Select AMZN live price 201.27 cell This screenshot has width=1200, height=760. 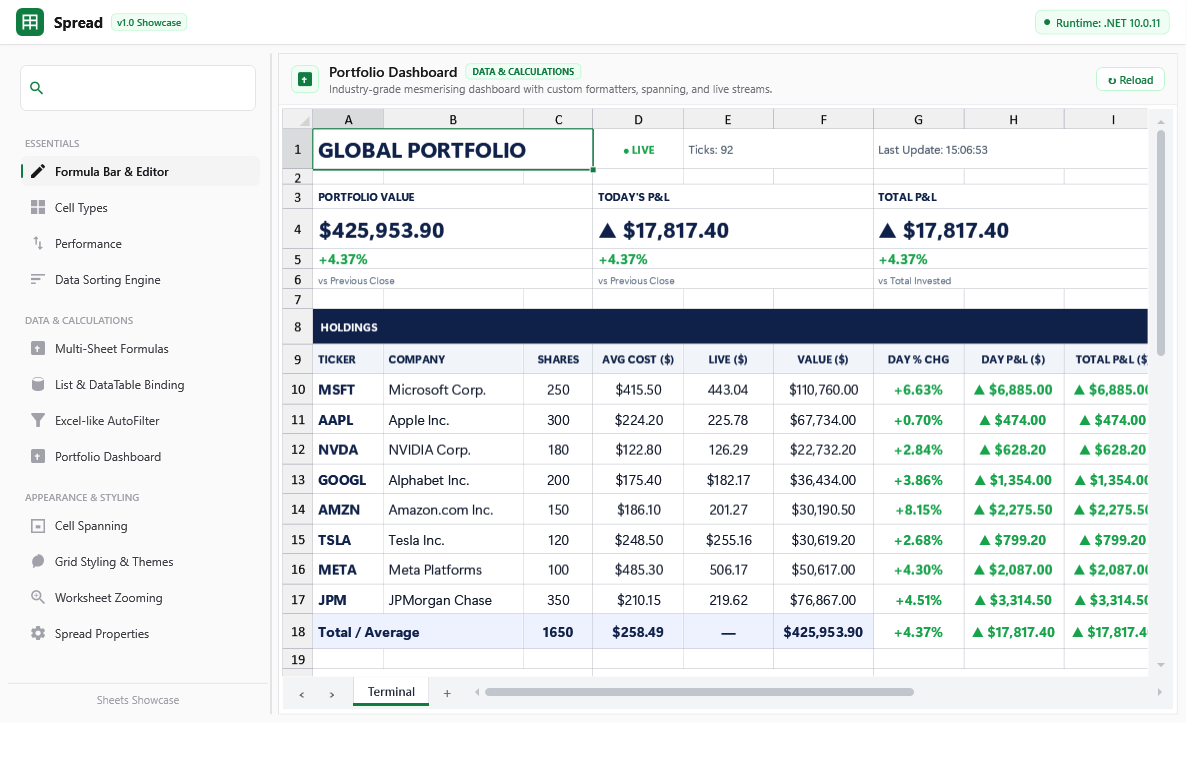coord(728,509)
